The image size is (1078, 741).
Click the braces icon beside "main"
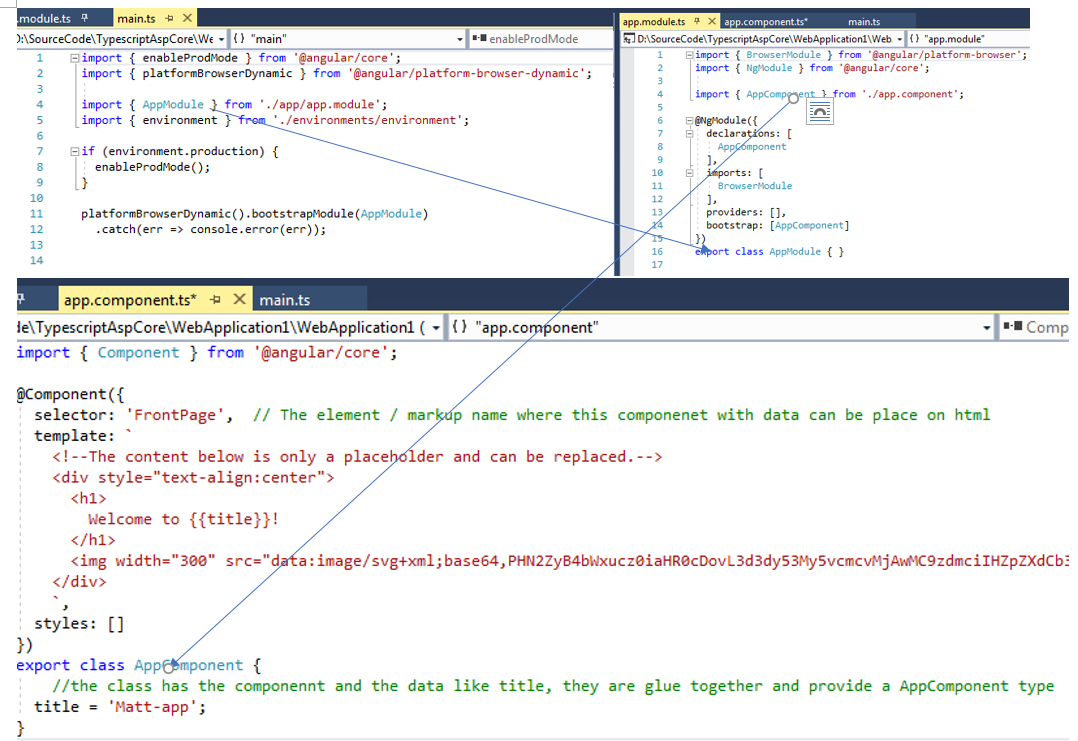click(239, 38)
